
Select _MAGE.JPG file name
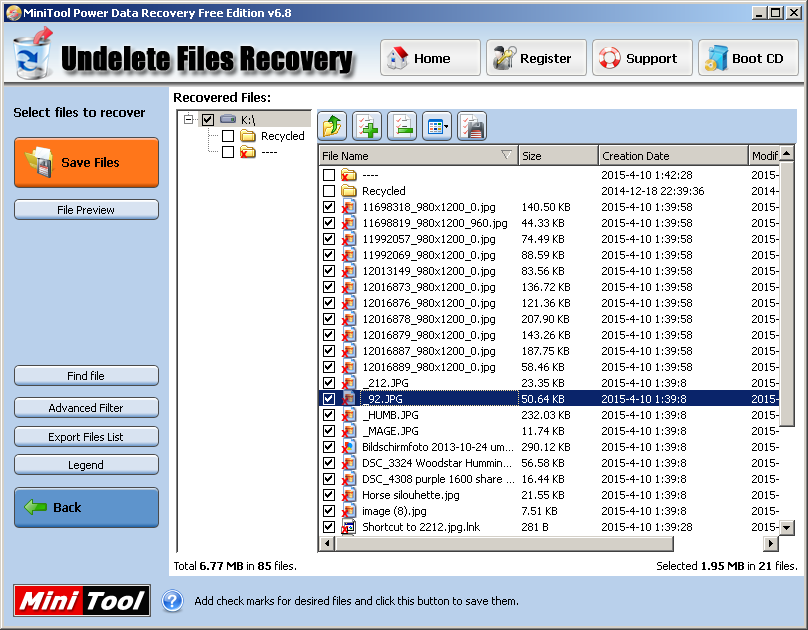[x=390, y=431]
